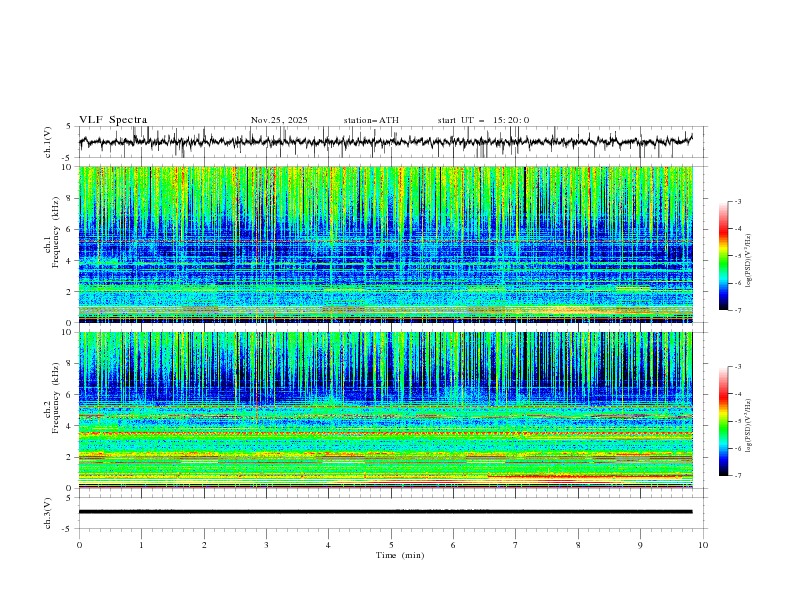Click the ch.2 colorbar log(PSD) label
Viewport: 792px width, 612px height.
click(749, 426)
